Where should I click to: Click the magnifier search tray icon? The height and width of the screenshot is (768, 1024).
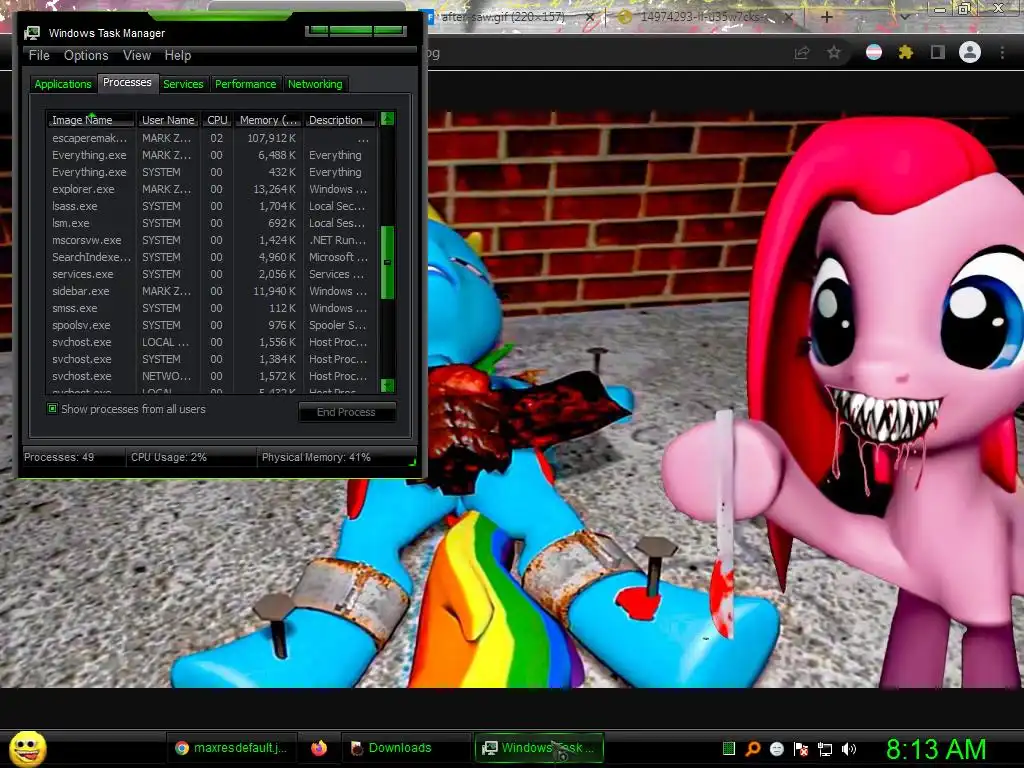(x=753, y=748)
